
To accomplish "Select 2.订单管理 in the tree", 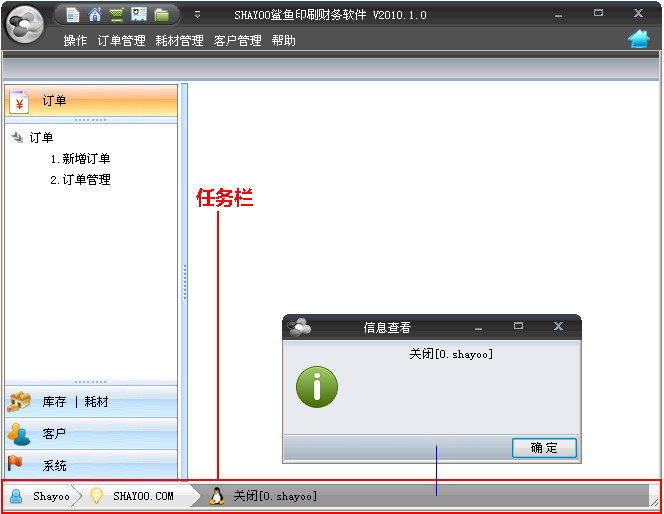I will tap(80, 180).
